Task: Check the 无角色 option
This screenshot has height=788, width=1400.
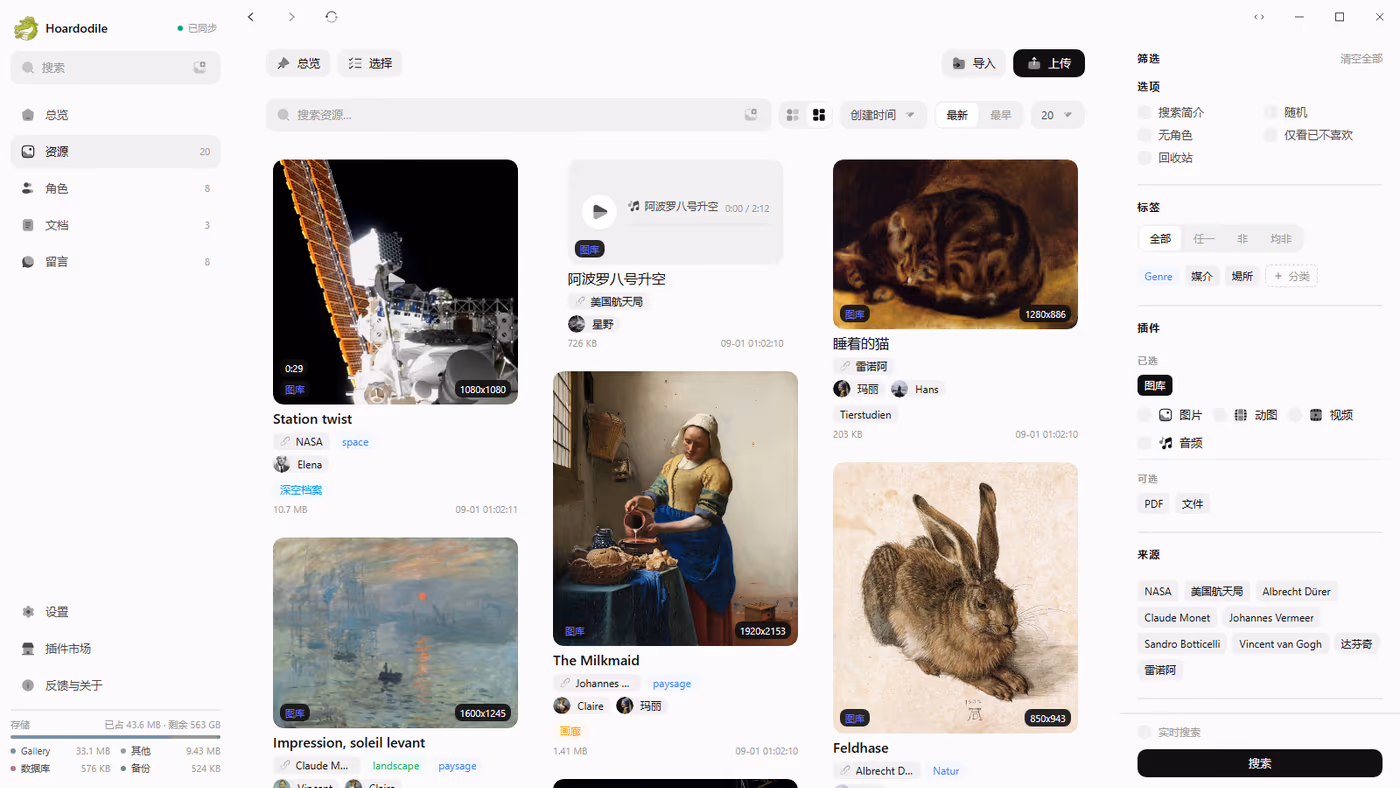Action: point(1145,135)
